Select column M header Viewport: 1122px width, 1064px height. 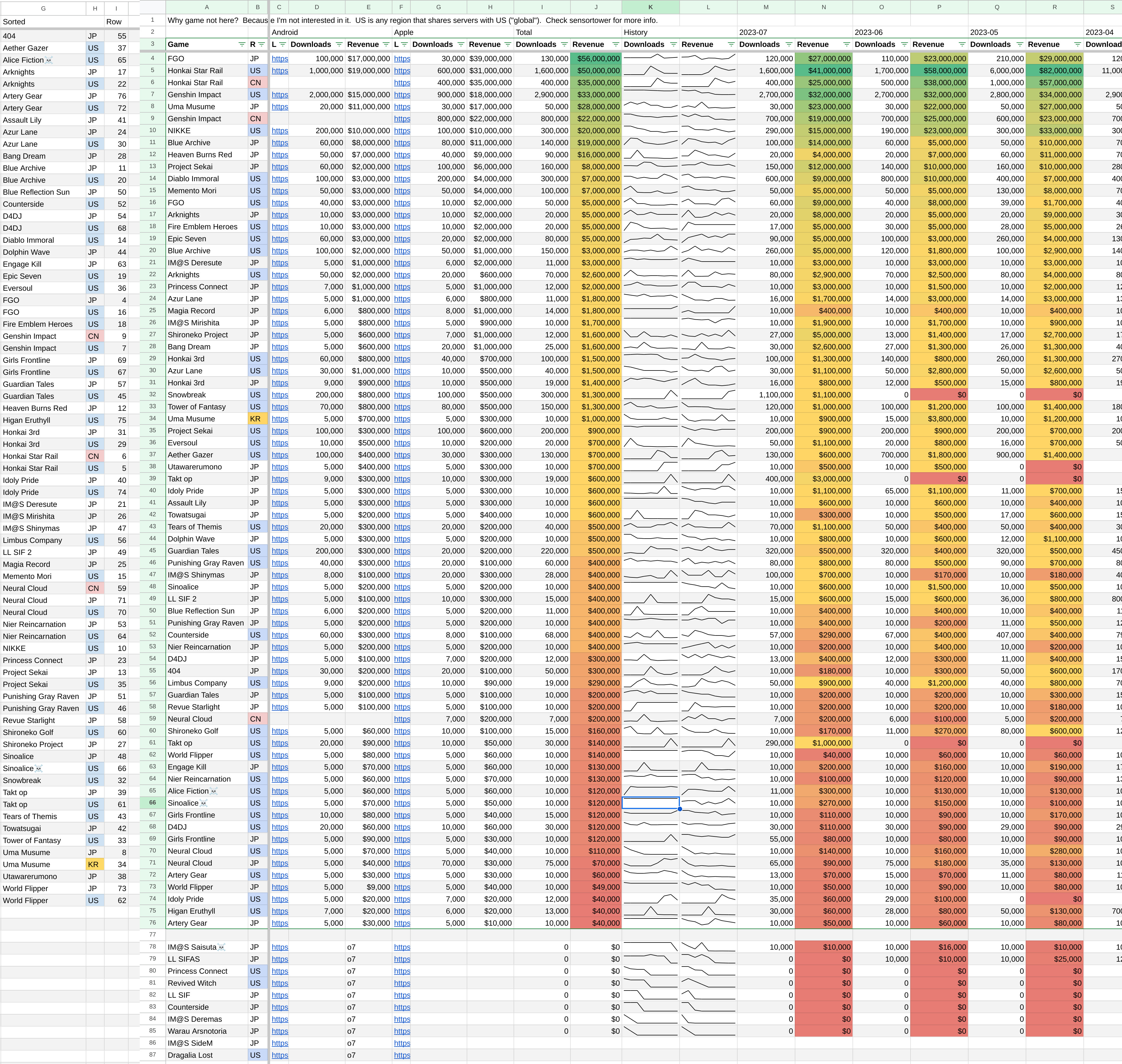[x=766, y=7]
